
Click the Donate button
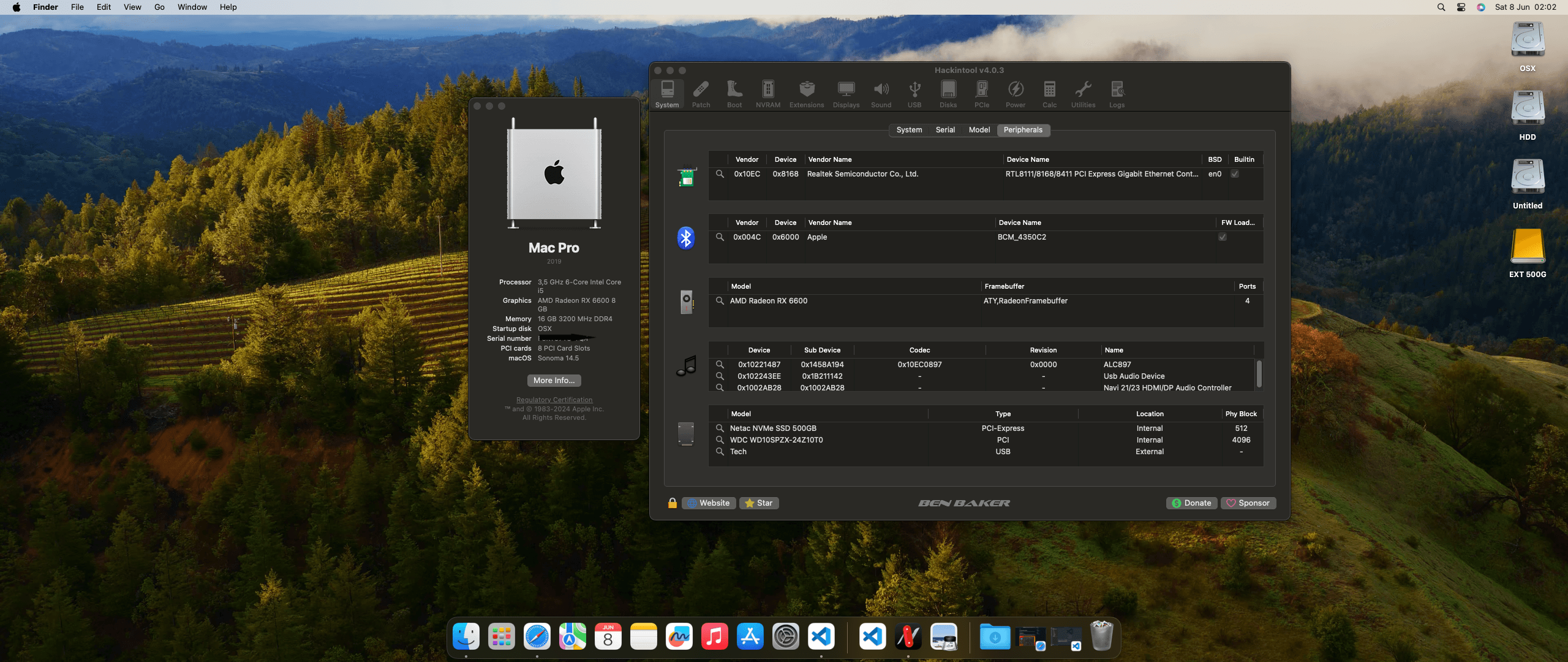coord(1191,503)
